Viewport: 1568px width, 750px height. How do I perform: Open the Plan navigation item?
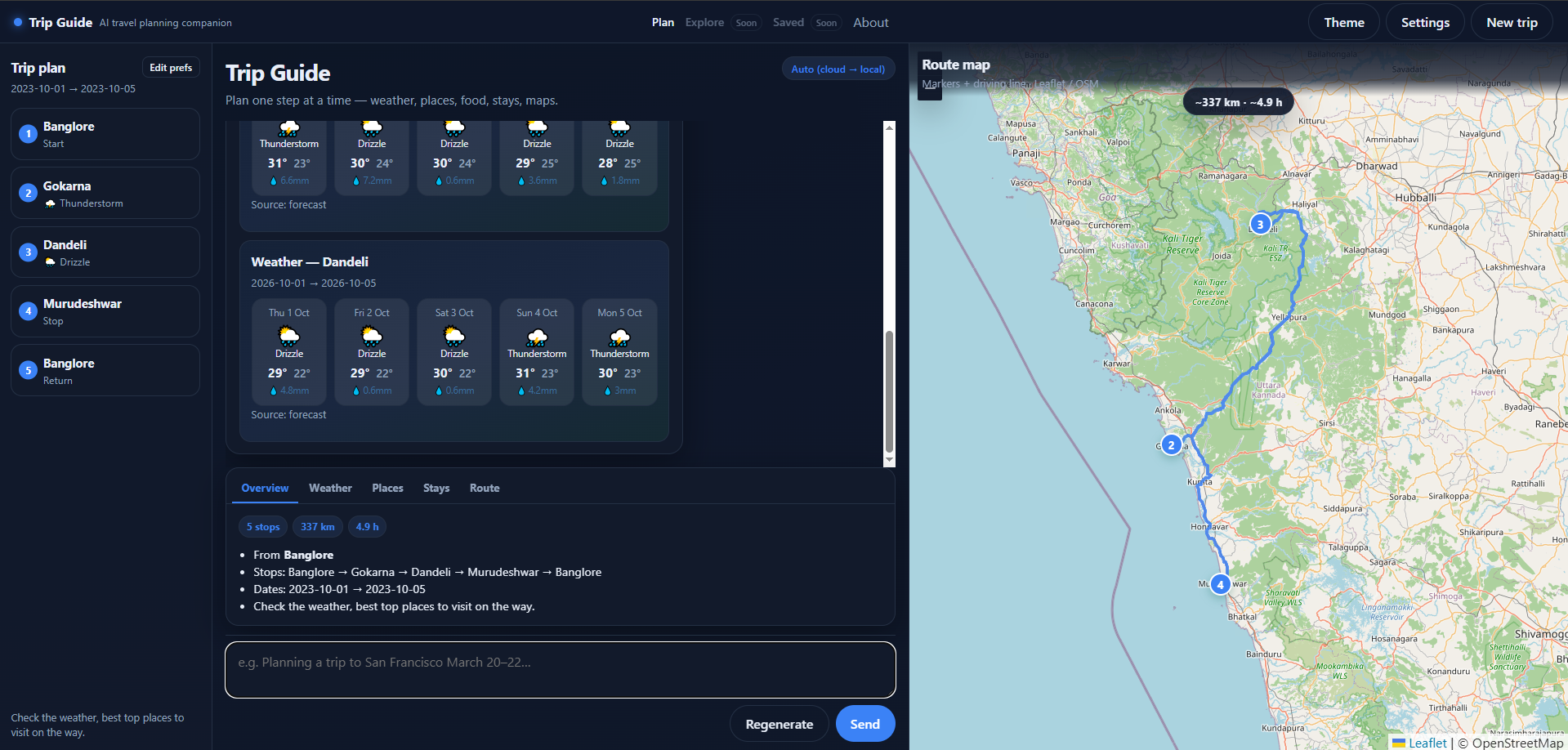point(663,22)
